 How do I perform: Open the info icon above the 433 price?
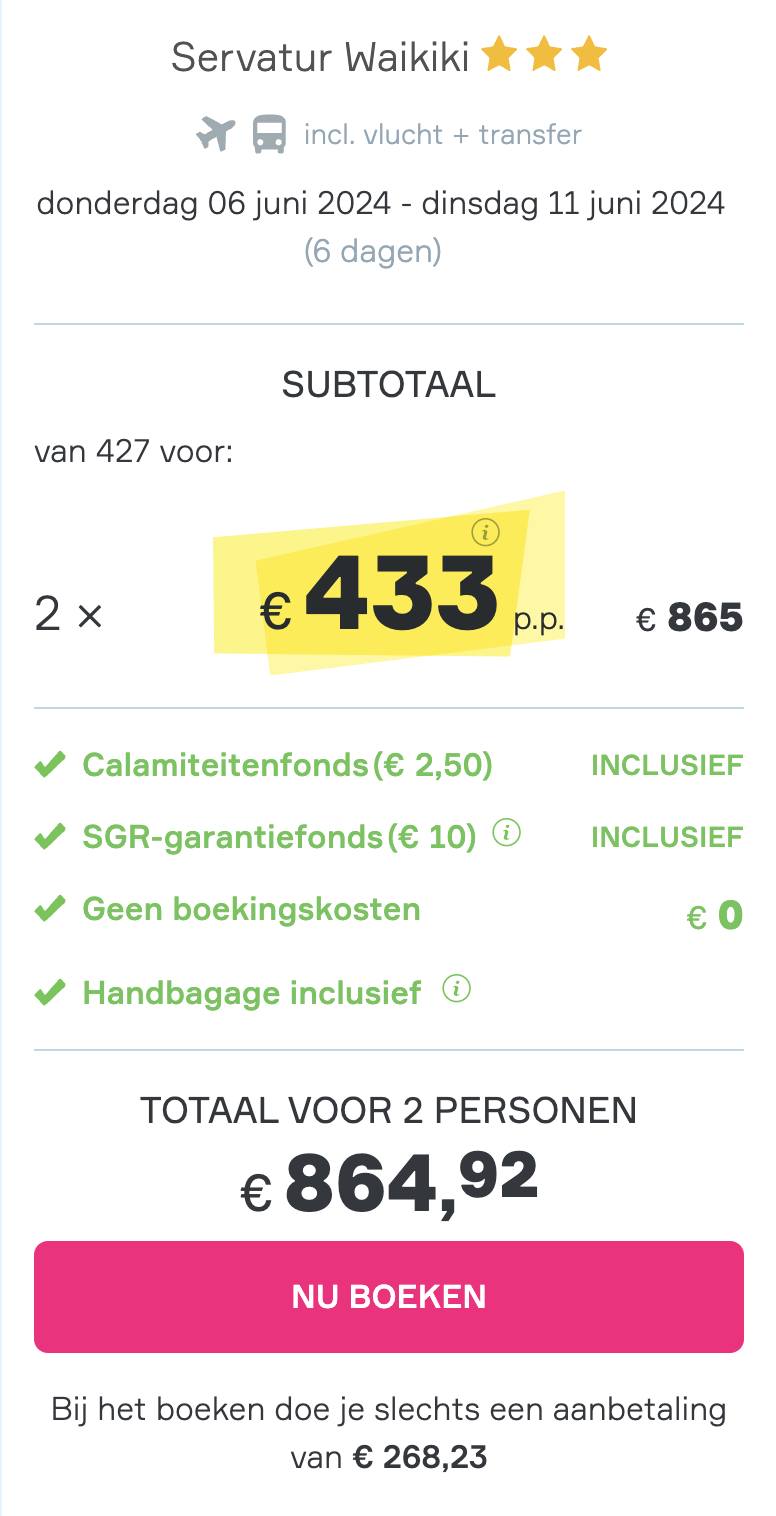pos(485,533)
